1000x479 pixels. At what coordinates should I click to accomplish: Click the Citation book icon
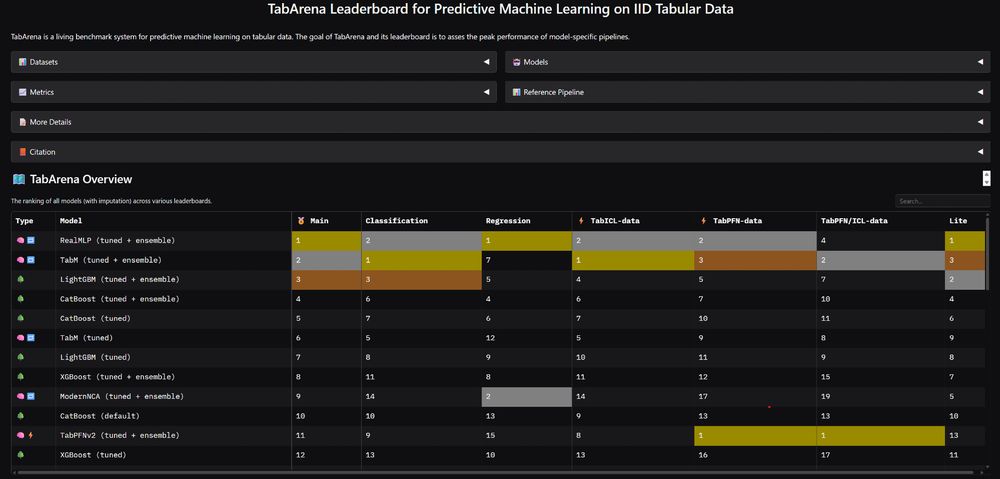pyautogui.click(x=22, y=152)
